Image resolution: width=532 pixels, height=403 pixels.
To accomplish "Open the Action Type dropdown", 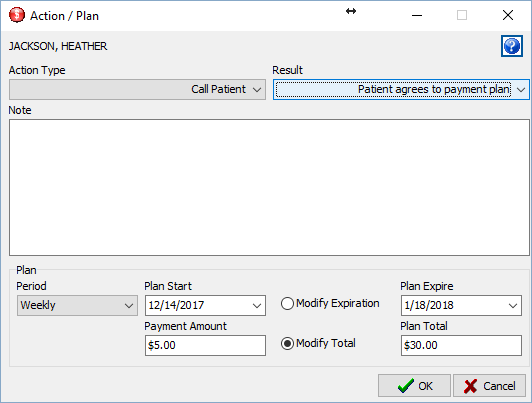I will tap(137, 90).
